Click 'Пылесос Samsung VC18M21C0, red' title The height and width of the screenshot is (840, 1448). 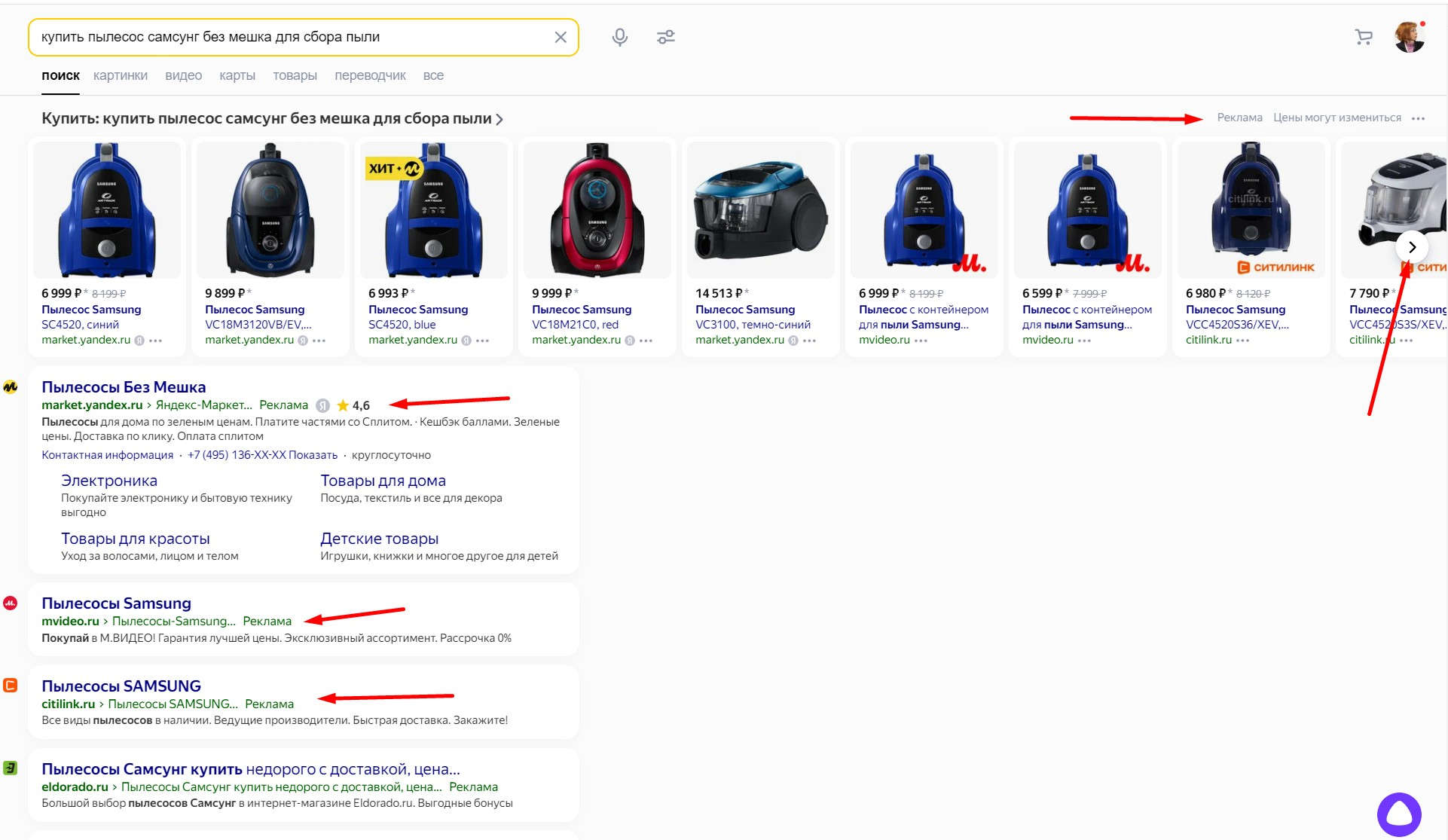582,317
